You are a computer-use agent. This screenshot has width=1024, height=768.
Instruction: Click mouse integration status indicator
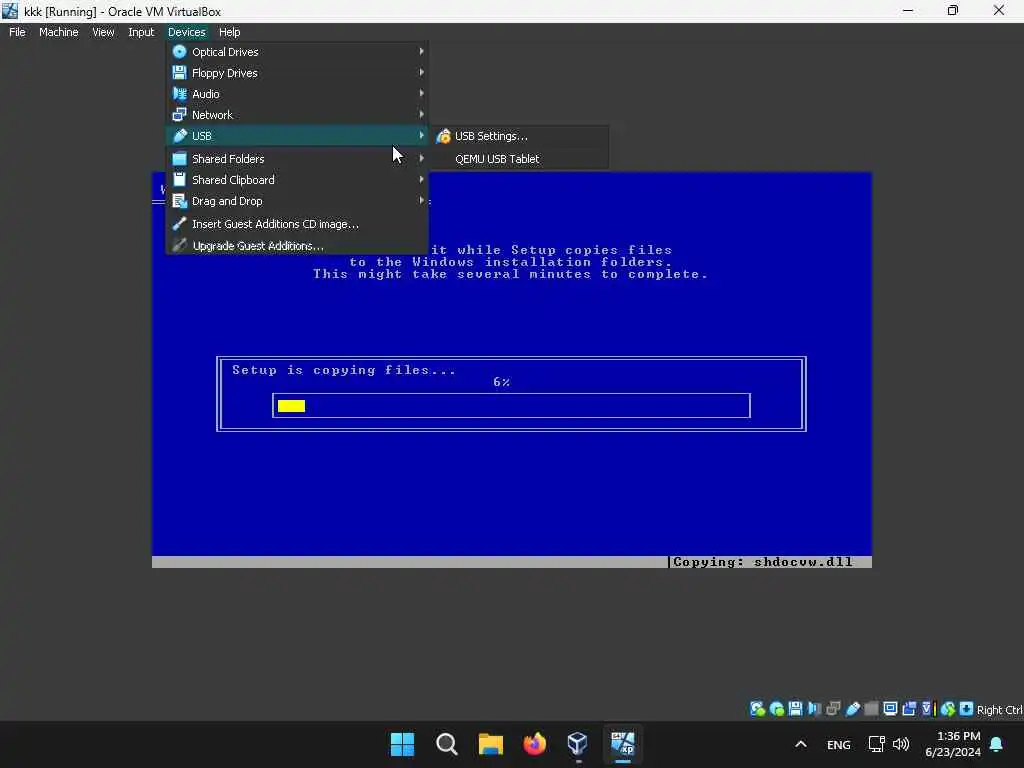pos(948,709)
